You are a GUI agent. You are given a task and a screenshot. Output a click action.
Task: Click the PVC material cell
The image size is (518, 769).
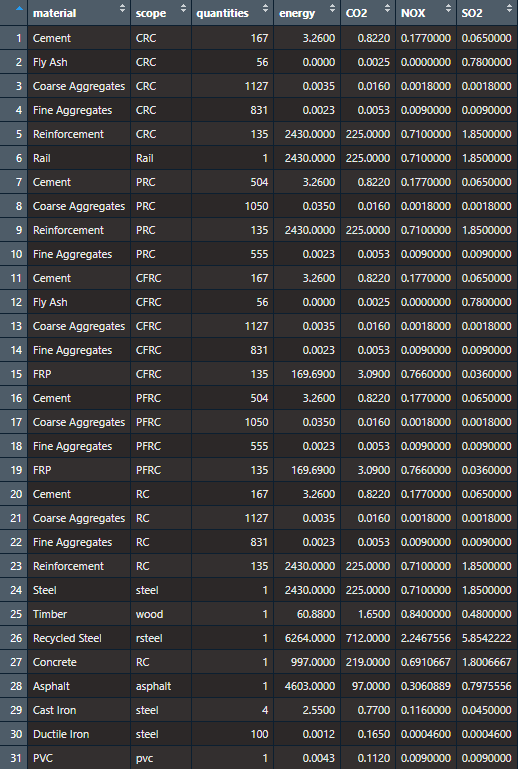[x=43, y=758]
